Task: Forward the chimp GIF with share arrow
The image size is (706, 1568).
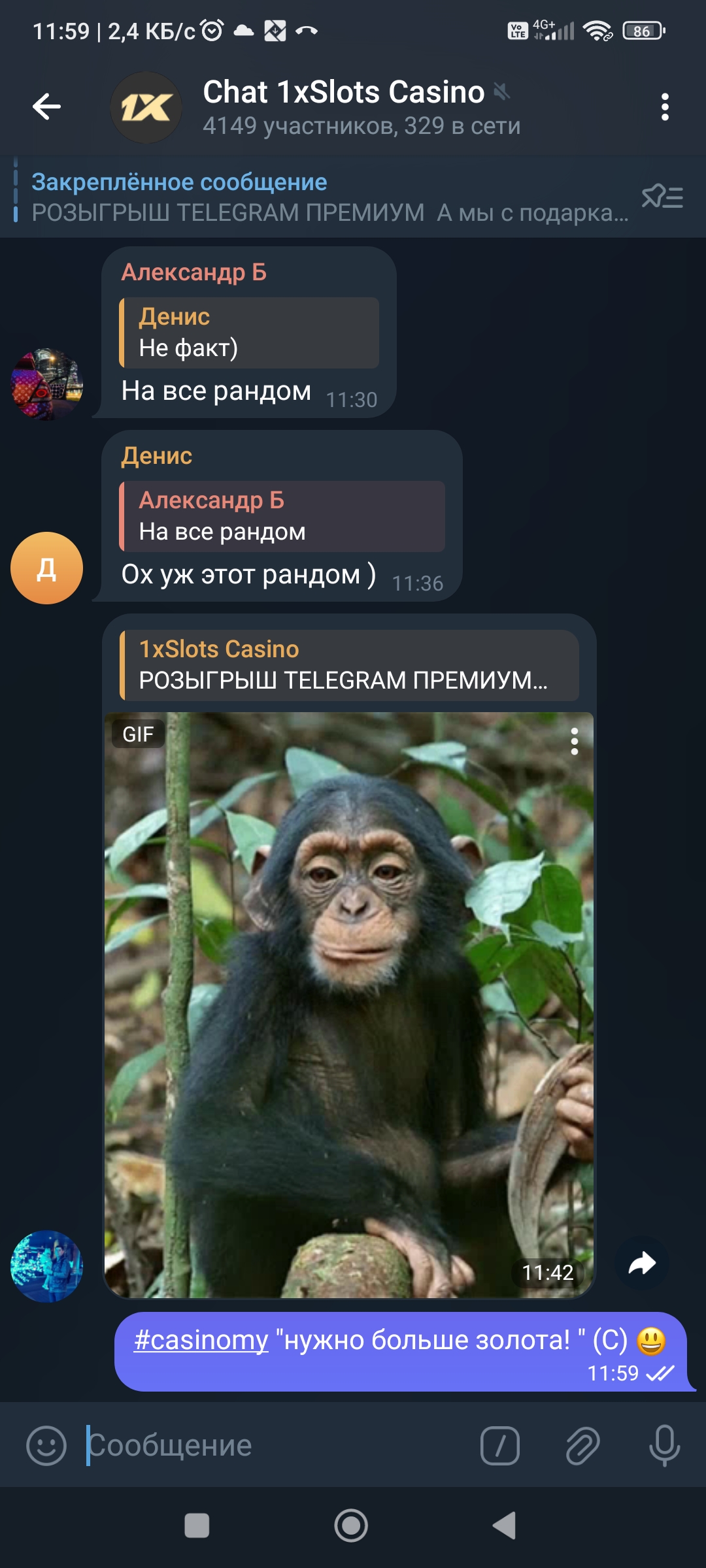Action: [x=642, y=1263]
